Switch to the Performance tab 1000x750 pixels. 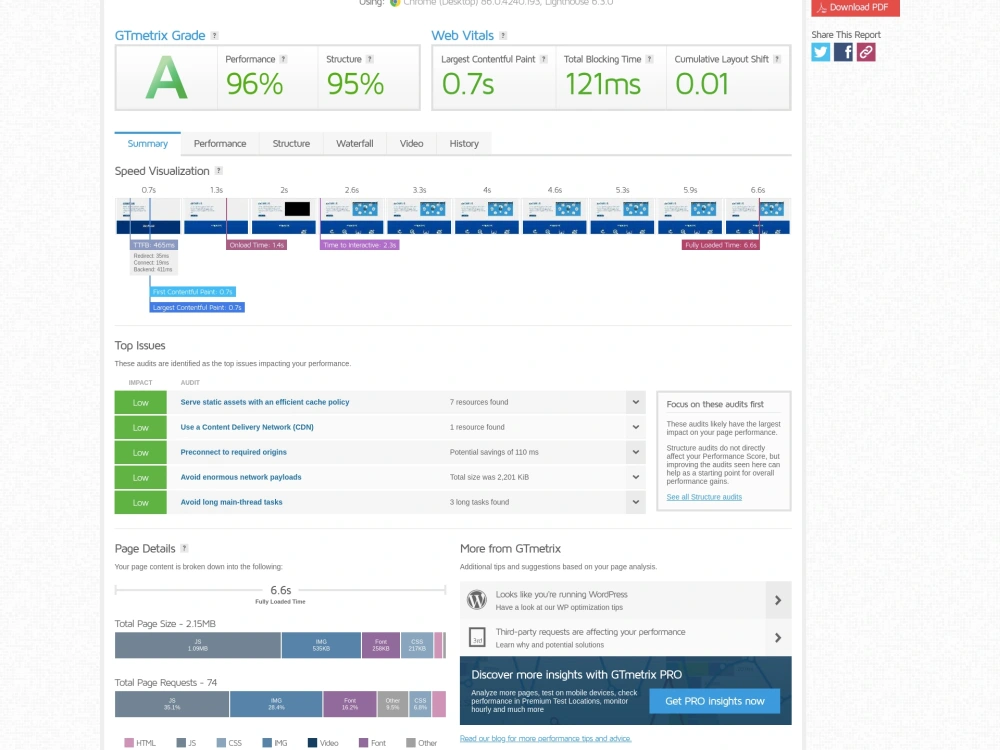click(x=220, y=143)
